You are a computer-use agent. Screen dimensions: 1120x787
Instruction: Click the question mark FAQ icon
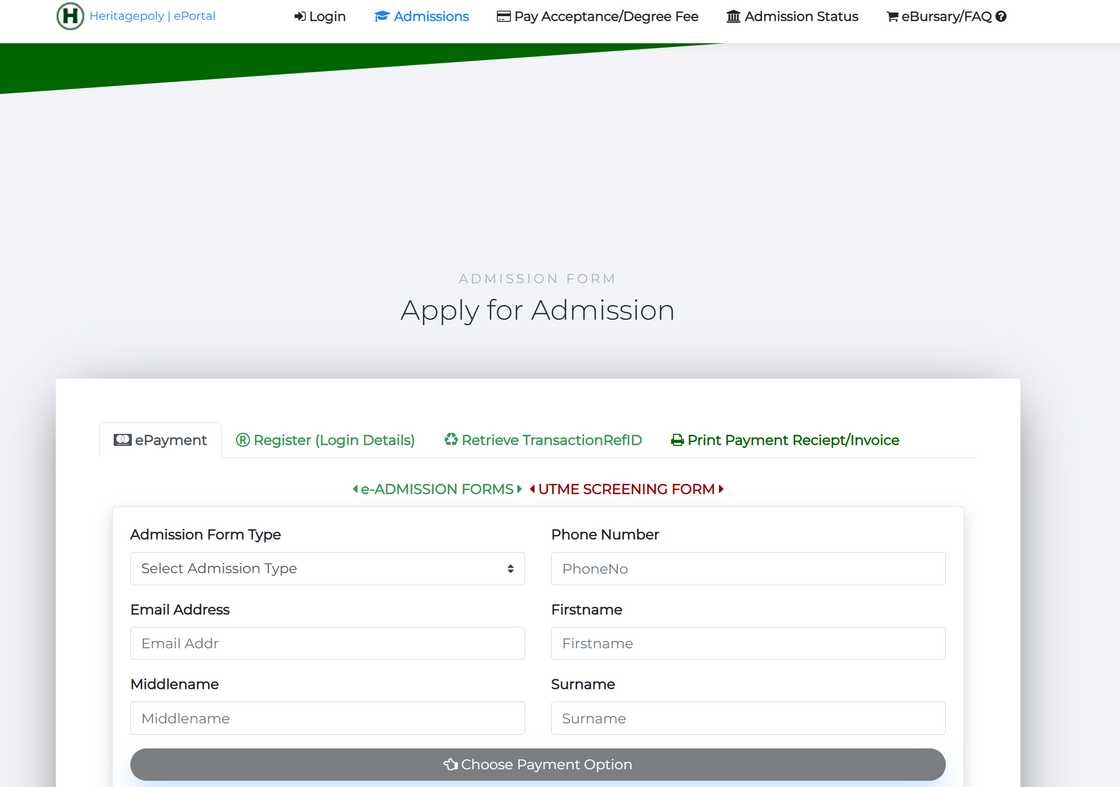(x=1001, y=17)
